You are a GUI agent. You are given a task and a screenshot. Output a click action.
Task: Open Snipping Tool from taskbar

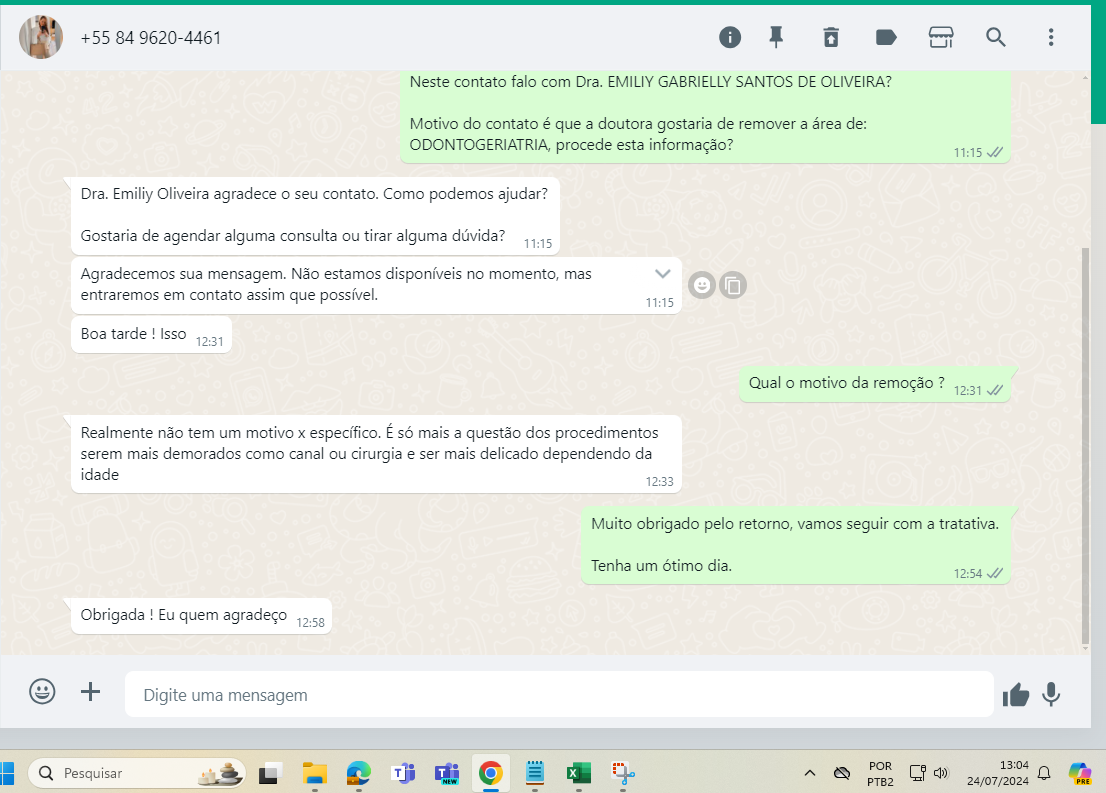pos(623,773)
